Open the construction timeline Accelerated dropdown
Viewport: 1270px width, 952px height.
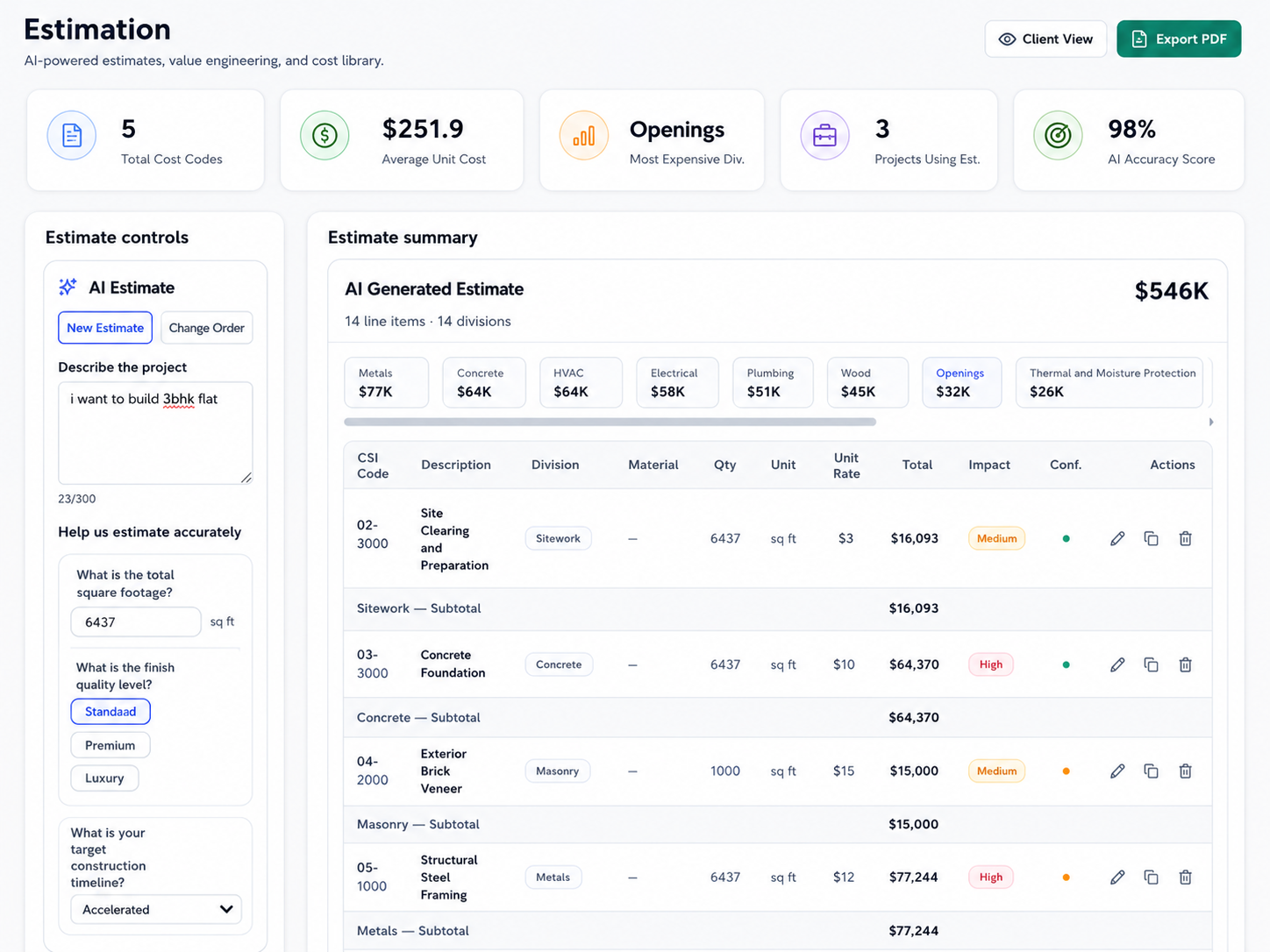156,909
